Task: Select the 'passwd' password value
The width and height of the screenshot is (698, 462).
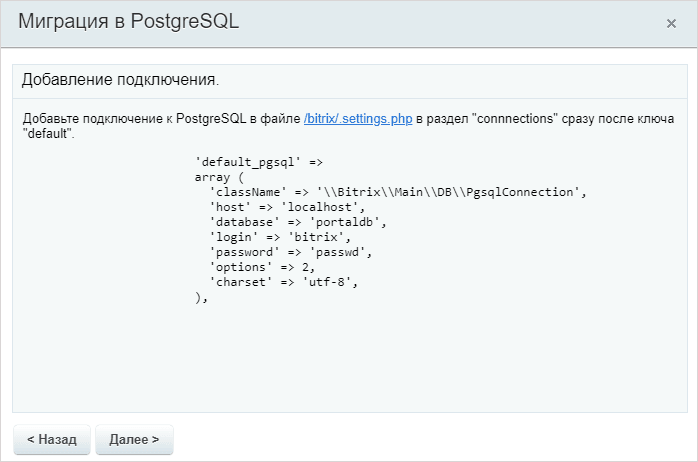Action: (337, 252)
